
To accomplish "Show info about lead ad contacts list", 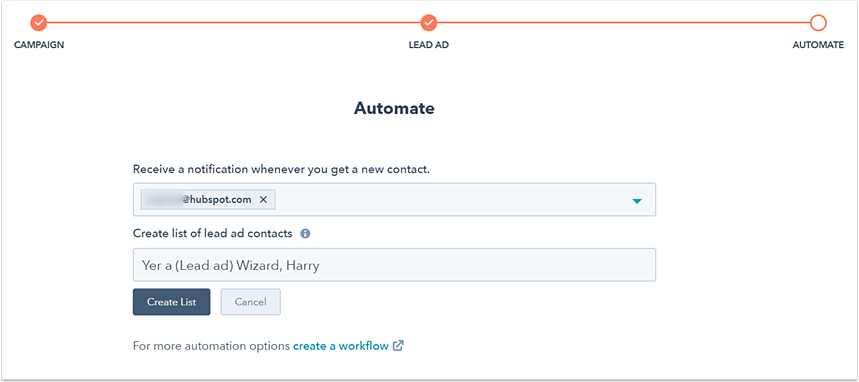I will click(305, 233).
